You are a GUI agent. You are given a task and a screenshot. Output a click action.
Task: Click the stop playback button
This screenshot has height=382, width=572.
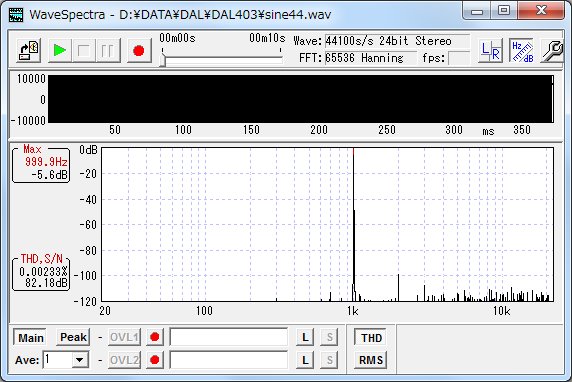84,51
